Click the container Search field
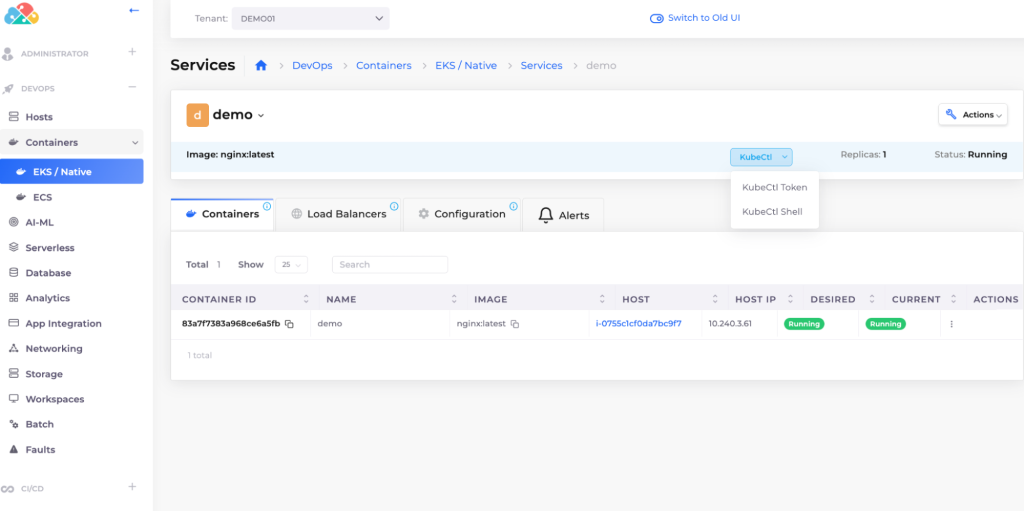This screenshot has height=511, width=1024. click(390, 265)
